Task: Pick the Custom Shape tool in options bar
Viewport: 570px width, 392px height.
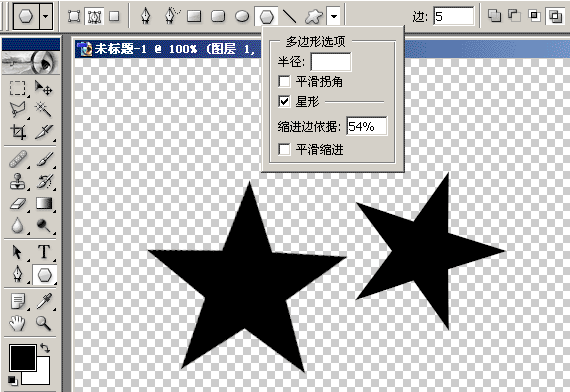Action: 313,16
